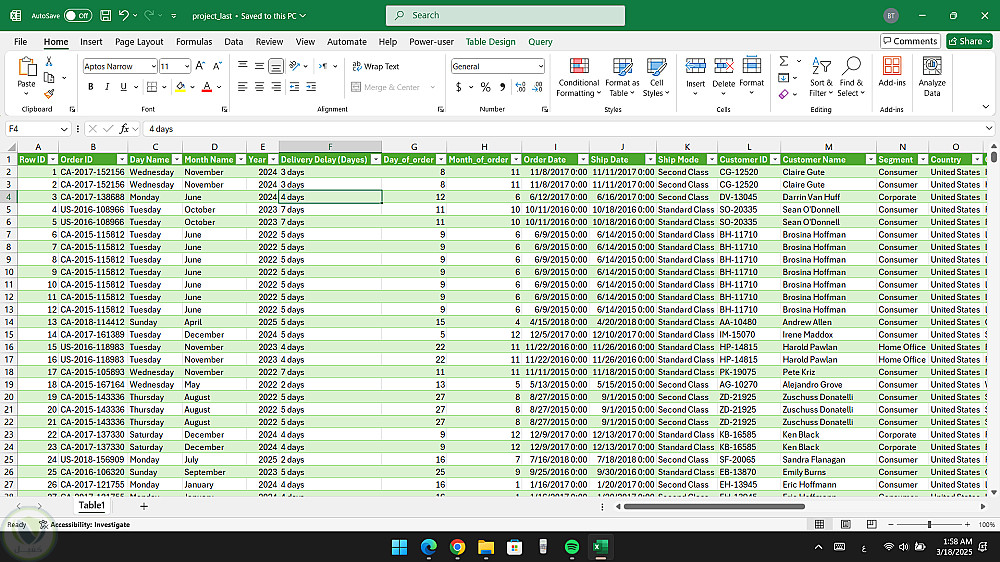Image resolution: width=1000 pixels, height=562 pixels.
Task: Click the Insert Function fx icon
Action: pos(124,128)
